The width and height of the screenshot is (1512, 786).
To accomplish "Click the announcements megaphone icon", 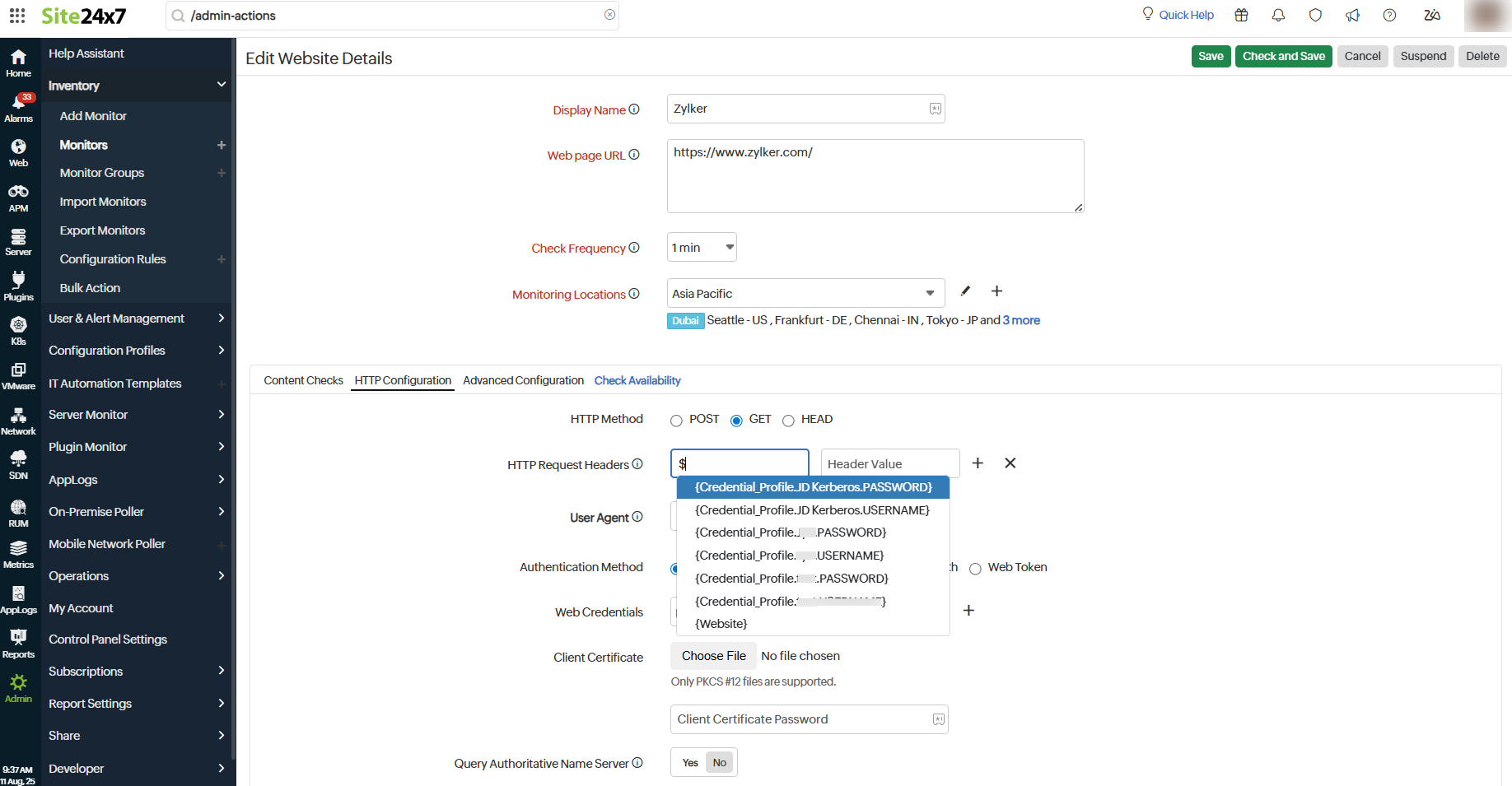I will [1352, 16].
